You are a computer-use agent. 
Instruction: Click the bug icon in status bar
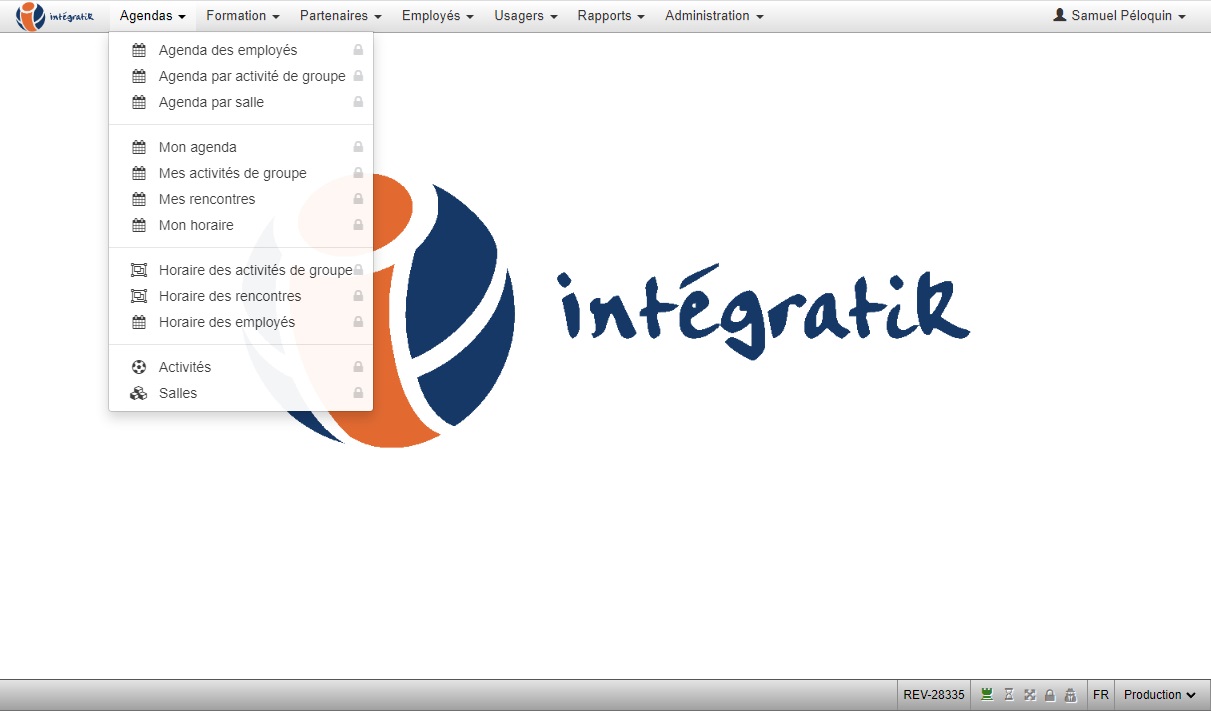coord(1070,695)
